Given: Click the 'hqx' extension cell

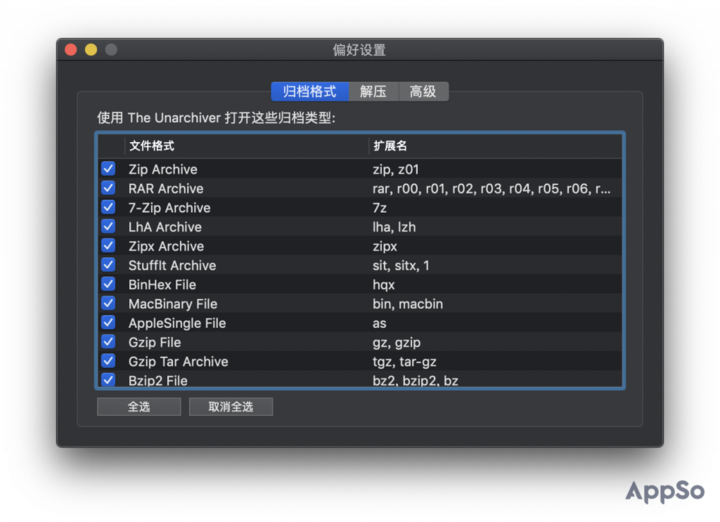Looking at the screenshot, I should pos(384,285).
